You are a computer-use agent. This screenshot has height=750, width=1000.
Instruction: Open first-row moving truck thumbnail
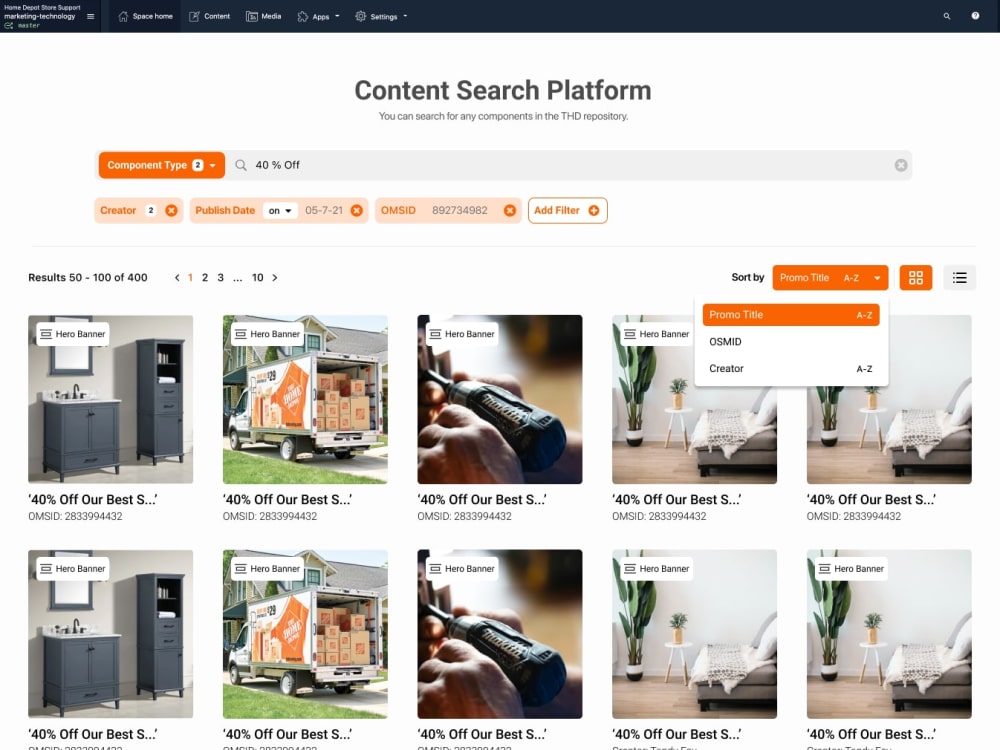point(305,399)
